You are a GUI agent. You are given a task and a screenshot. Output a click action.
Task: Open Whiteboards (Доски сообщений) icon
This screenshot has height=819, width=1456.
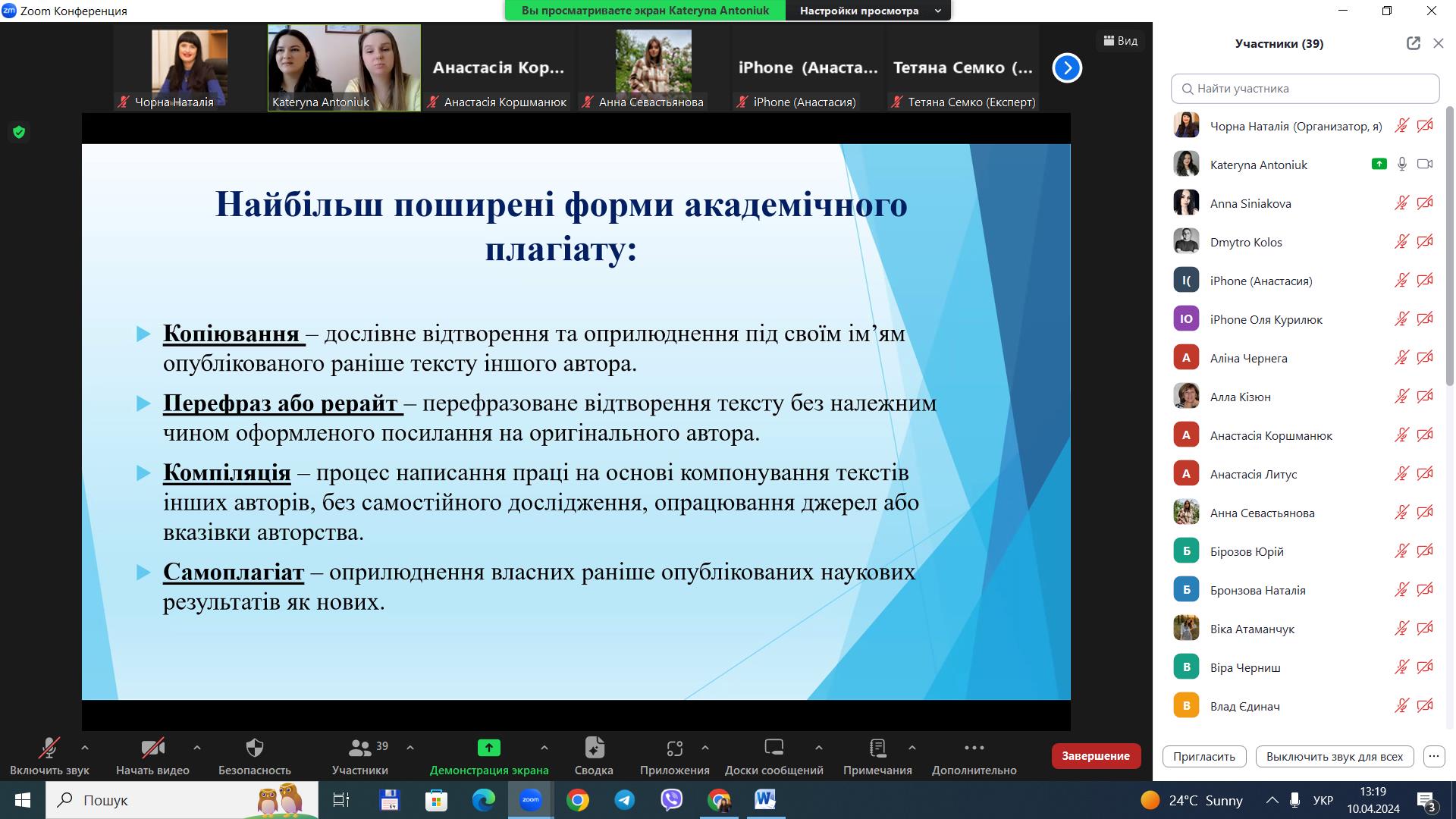[773, 748]
